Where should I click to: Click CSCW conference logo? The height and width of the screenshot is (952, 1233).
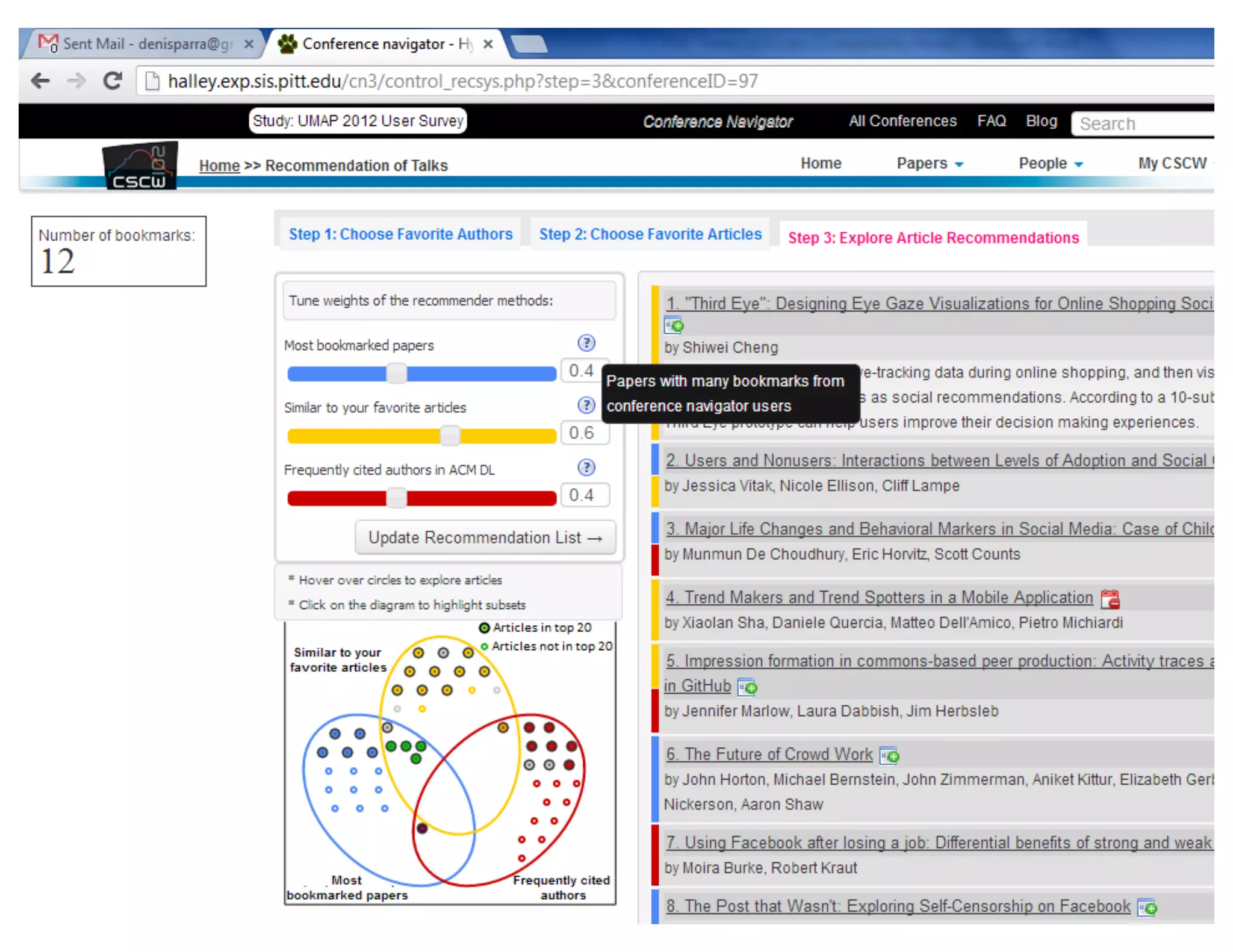140,166
